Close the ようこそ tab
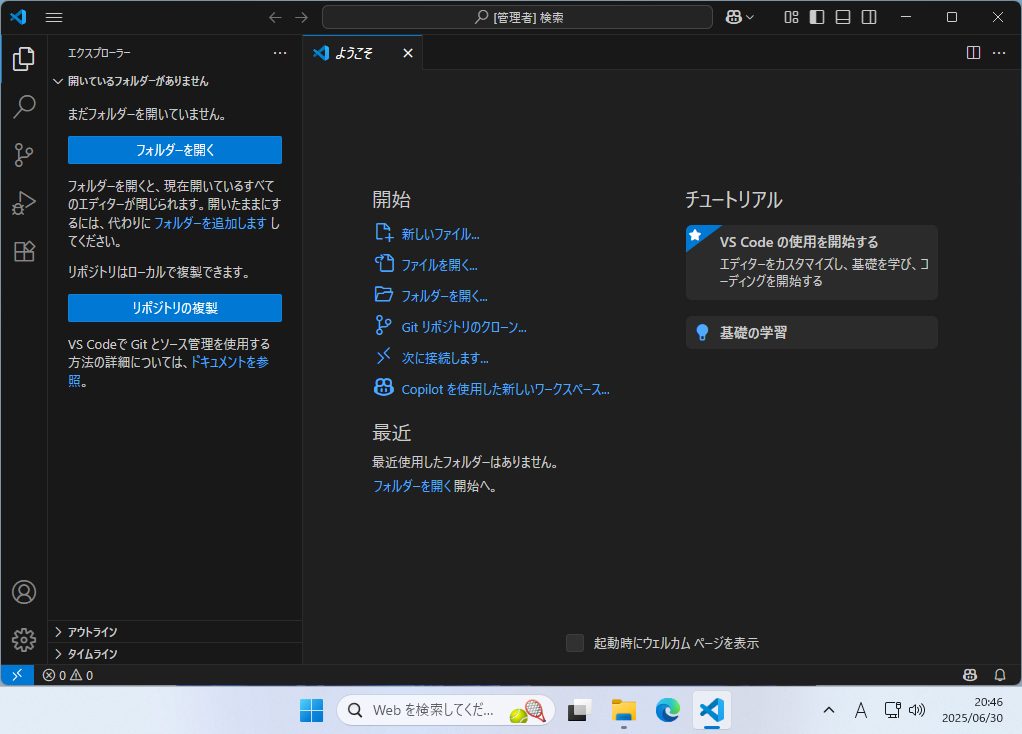1022x734 pixels. [408, 53]
